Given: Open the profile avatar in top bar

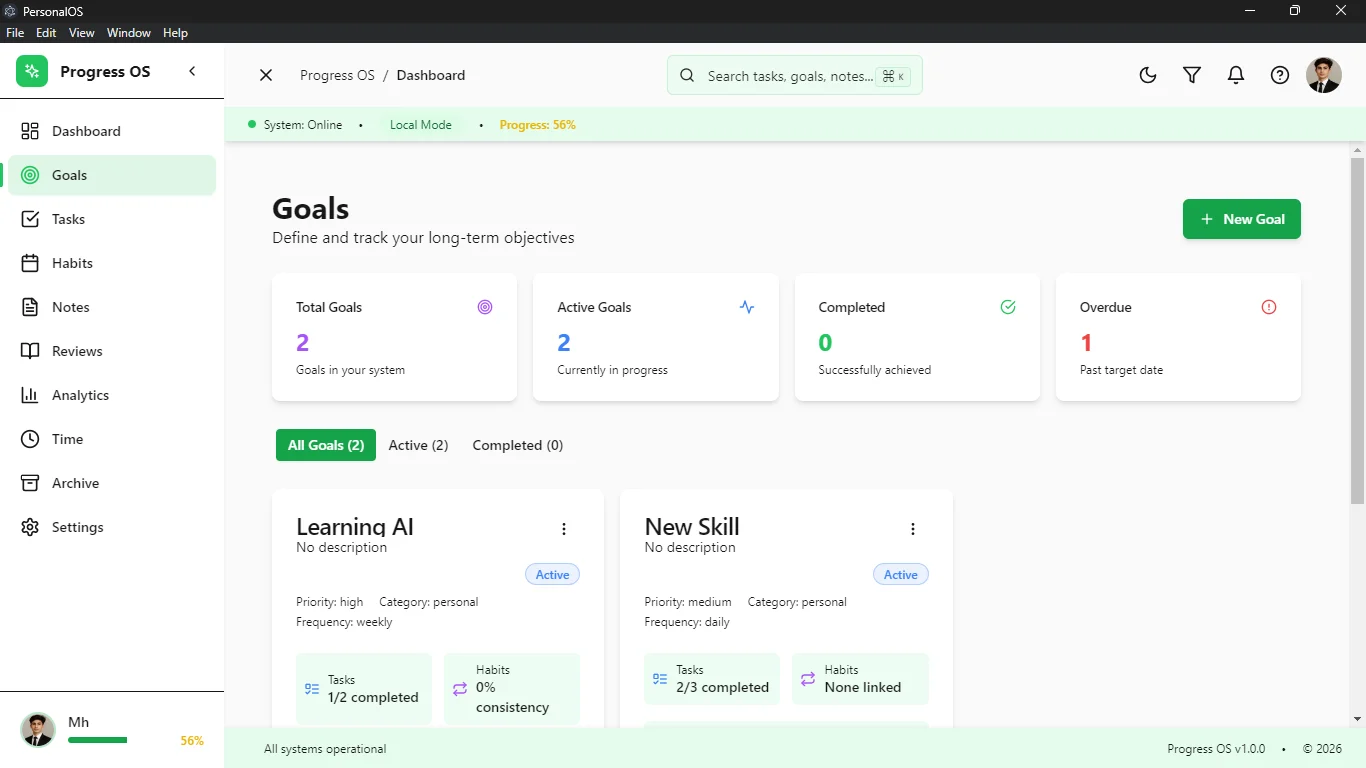Looking at the screenshot, I should (1324, 75).
